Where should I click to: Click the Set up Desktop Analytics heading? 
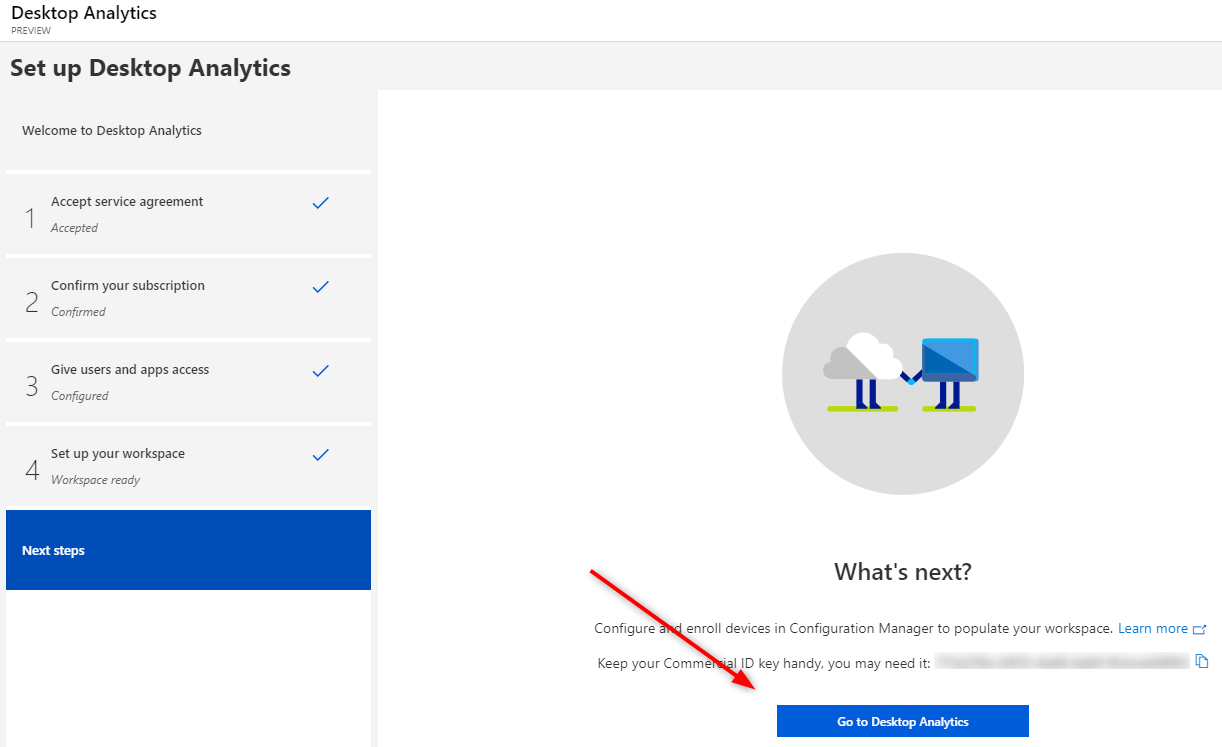(150, 68)
